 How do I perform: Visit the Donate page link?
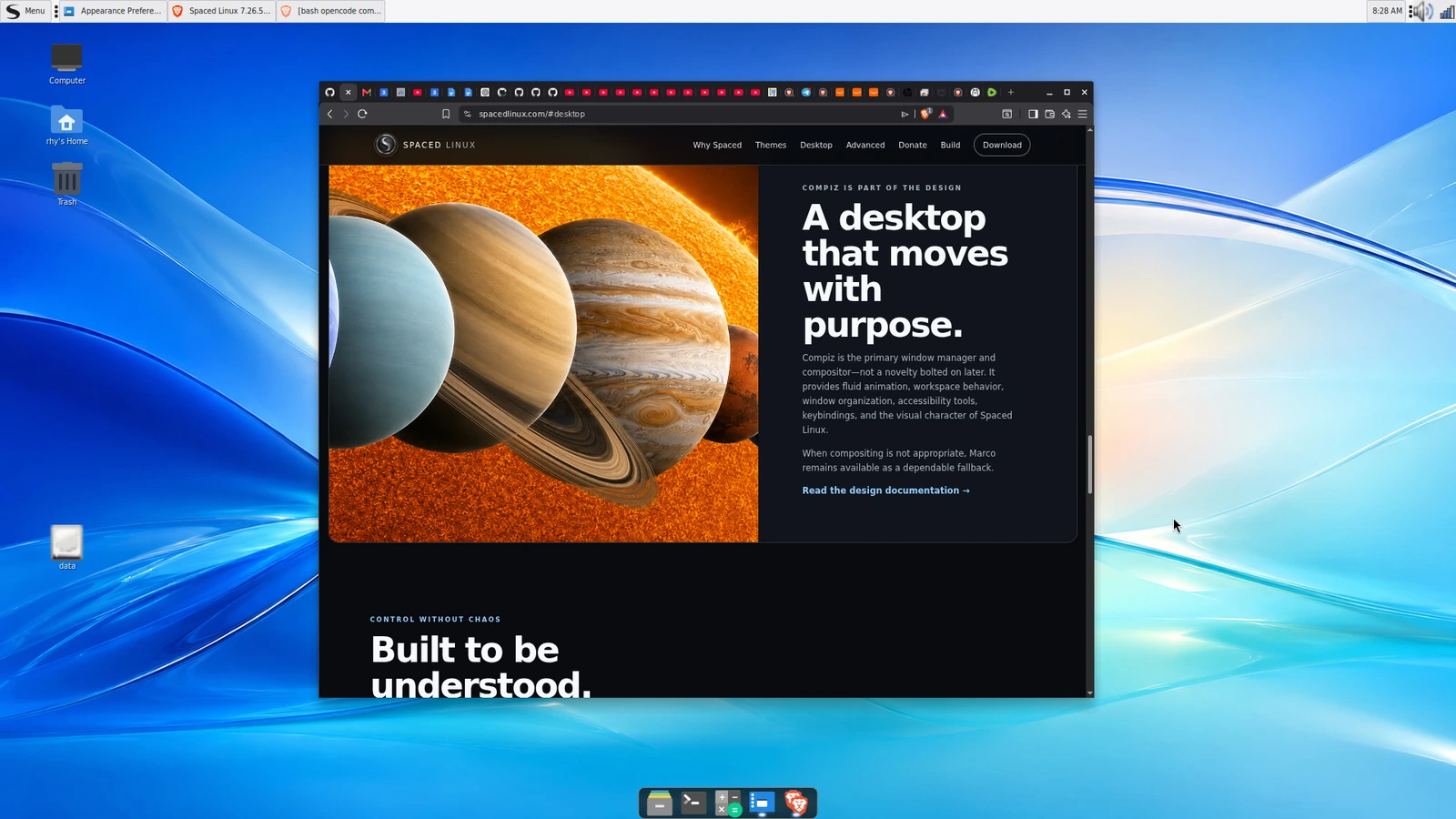[913, 145]
